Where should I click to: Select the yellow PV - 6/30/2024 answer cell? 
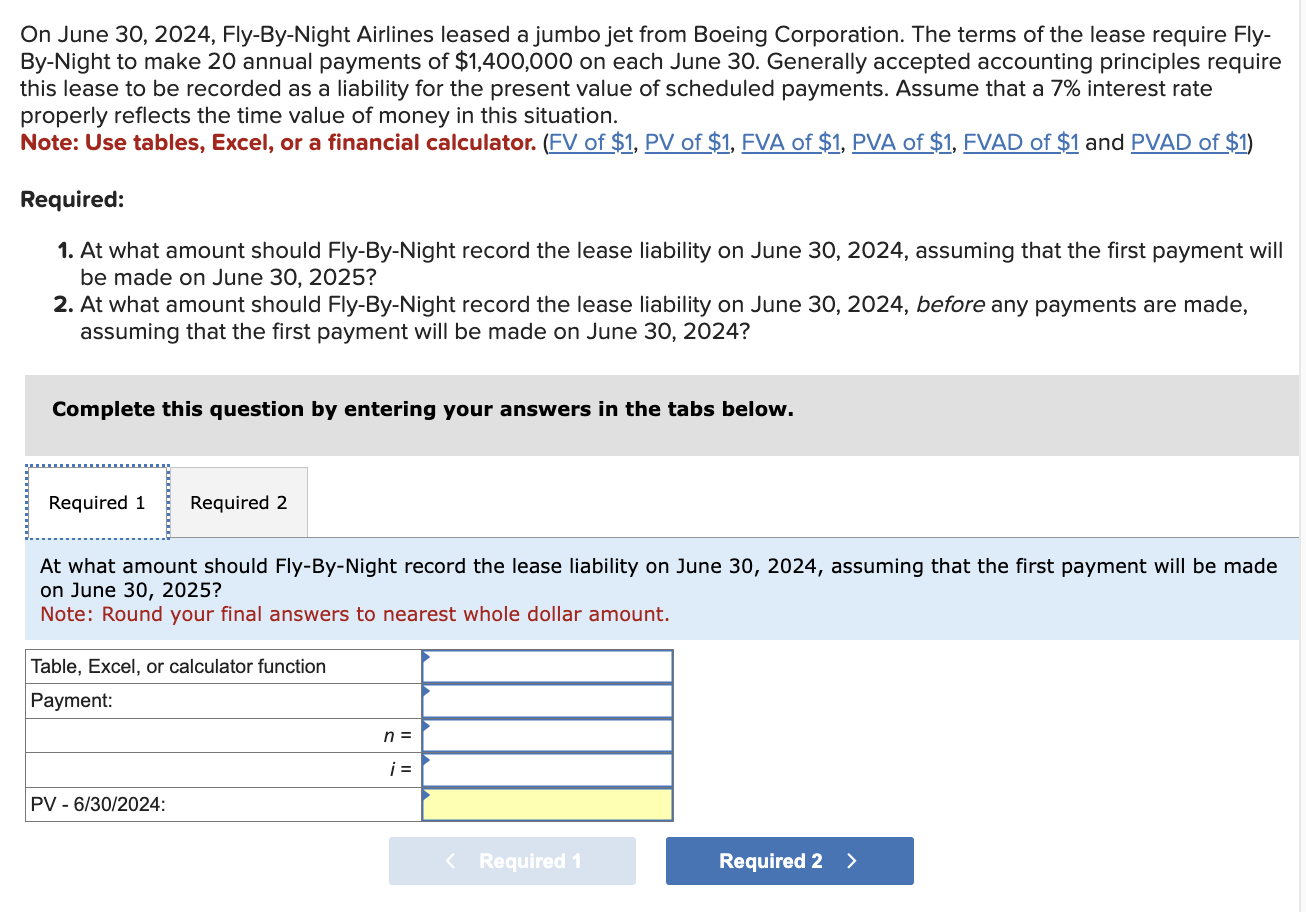coord(548,803)
